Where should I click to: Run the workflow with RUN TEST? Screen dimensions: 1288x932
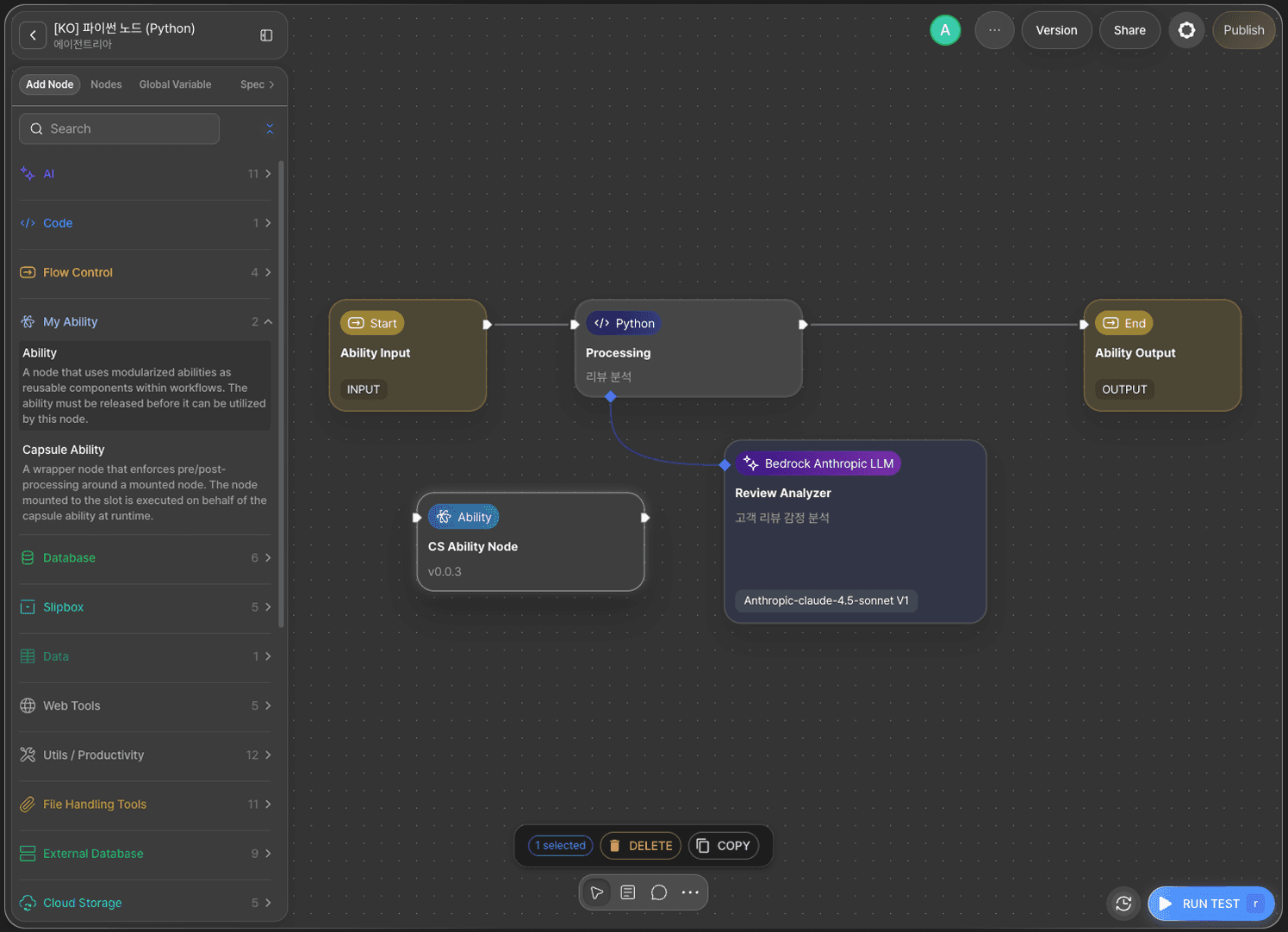coord(1210,904)
